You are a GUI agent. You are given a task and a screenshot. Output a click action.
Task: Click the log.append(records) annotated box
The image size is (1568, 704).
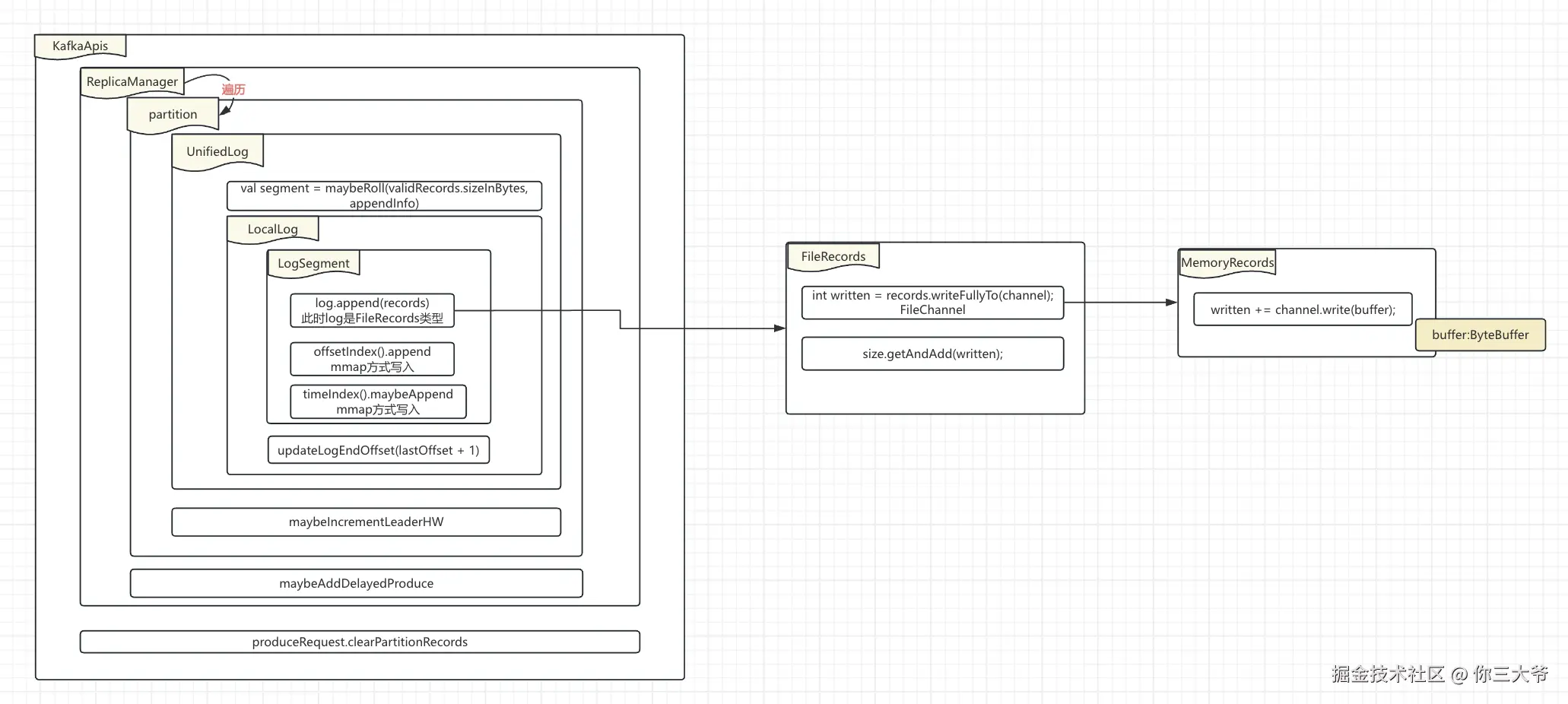pos(373,310)
